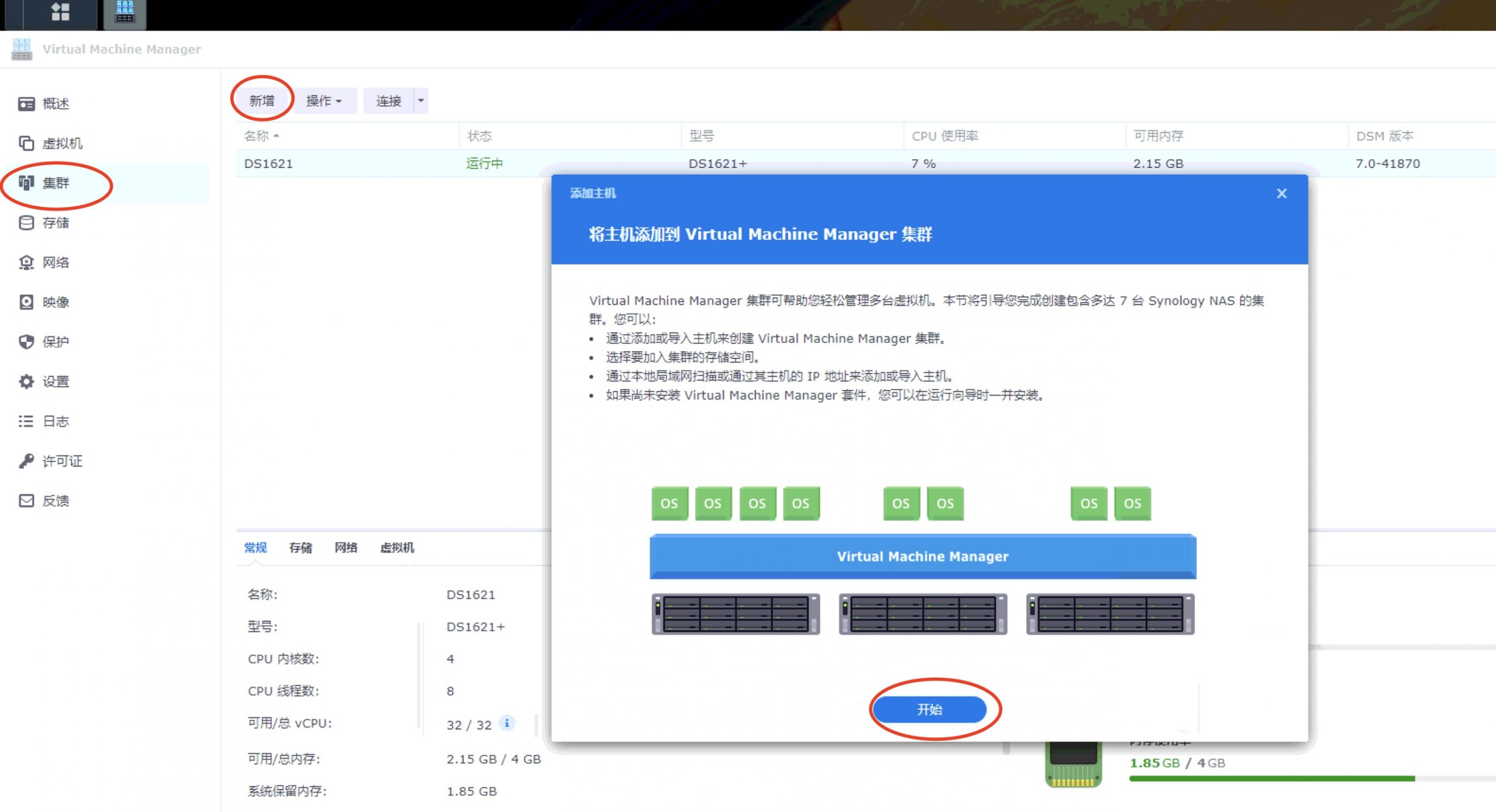This screenshot has height=812, width=1496.
Task: Click the 连接 connect button
Action: coord(389,101)
